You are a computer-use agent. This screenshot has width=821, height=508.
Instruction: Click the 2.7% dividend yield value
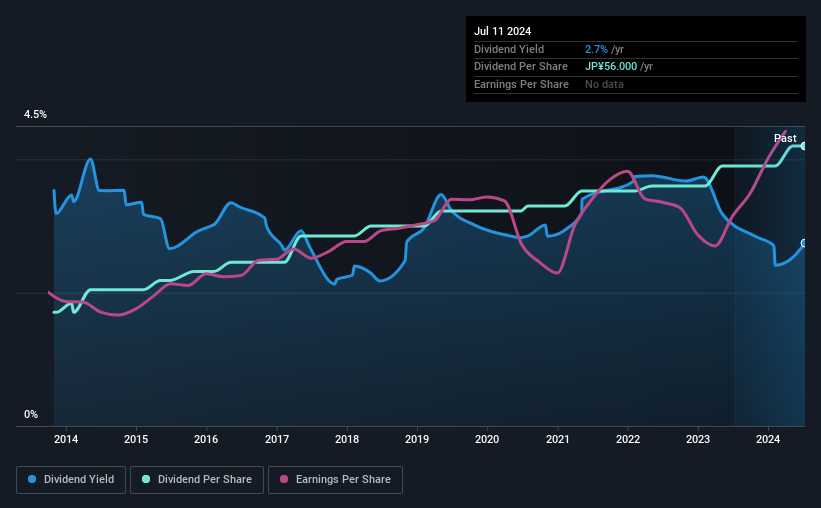pos(596,49)
